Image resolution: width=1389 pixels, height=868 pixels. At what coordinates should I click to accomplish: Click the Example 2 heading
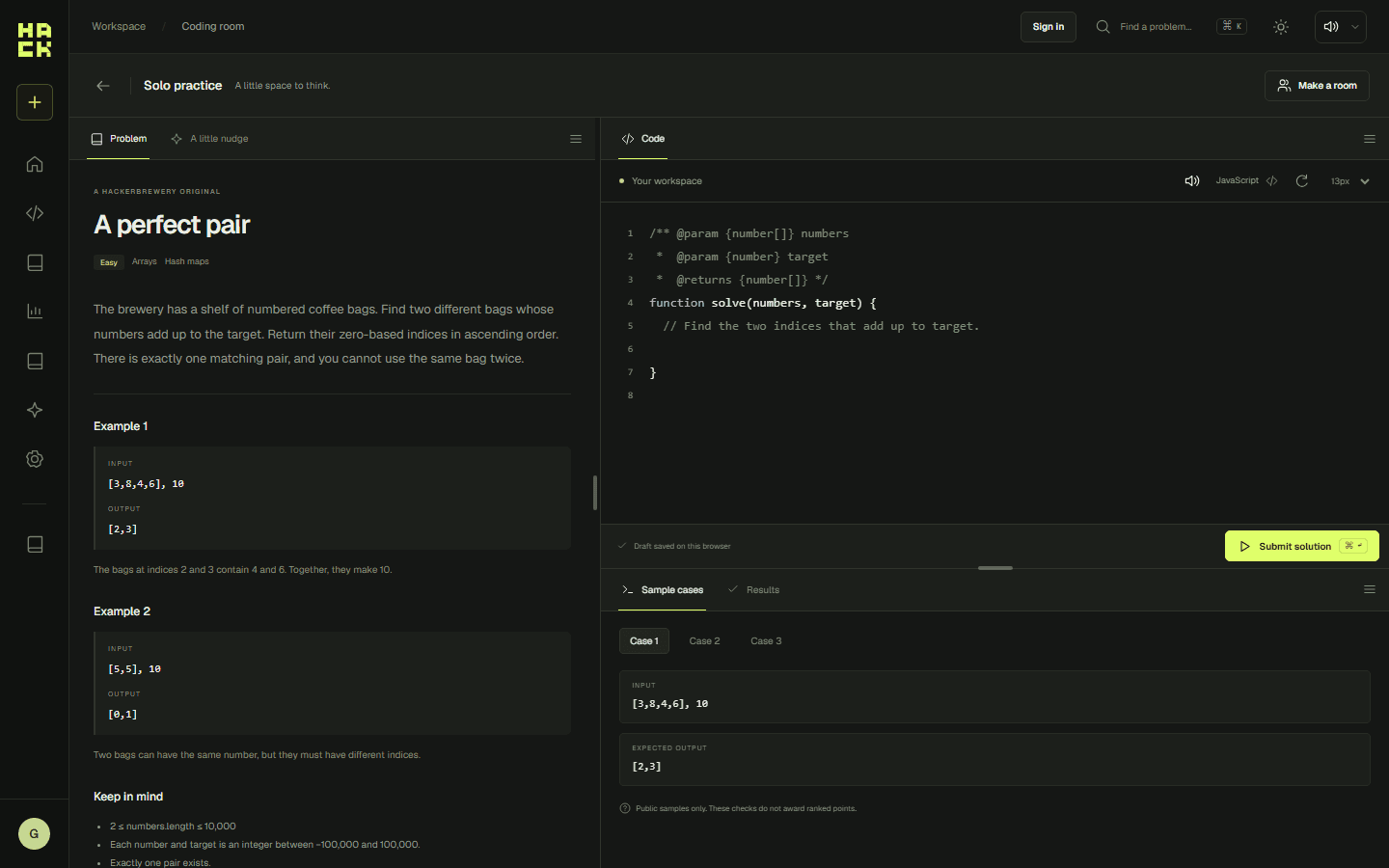coord(122,611)
